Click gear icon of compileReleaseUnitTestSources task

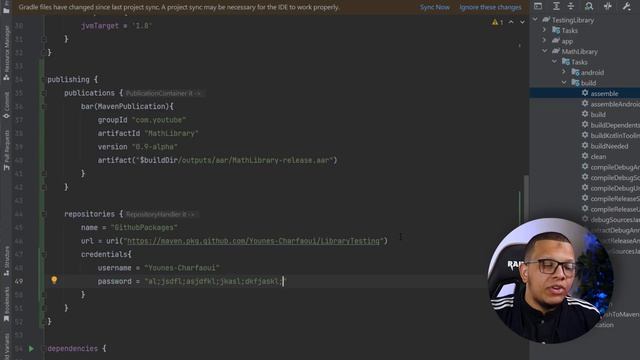(585, 209)
